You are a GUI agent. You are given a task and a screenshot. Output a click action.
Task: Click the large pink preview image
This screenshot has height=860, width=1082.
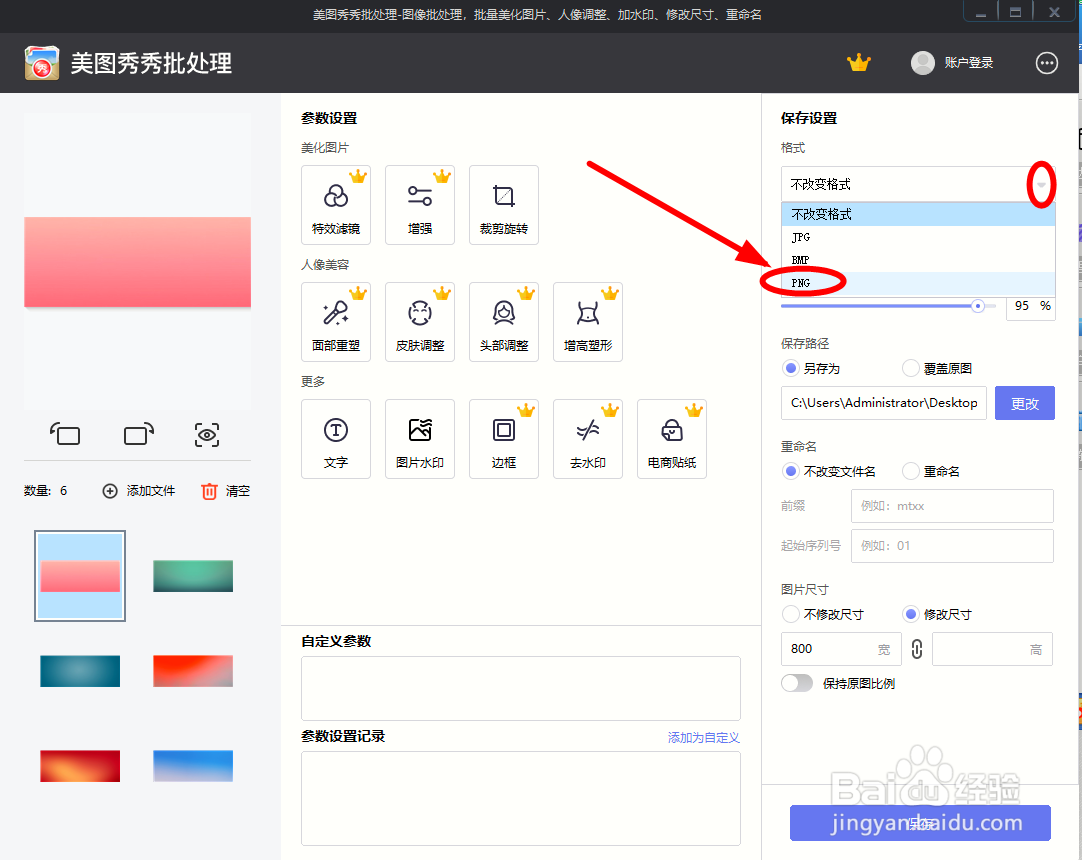point(137,262)
